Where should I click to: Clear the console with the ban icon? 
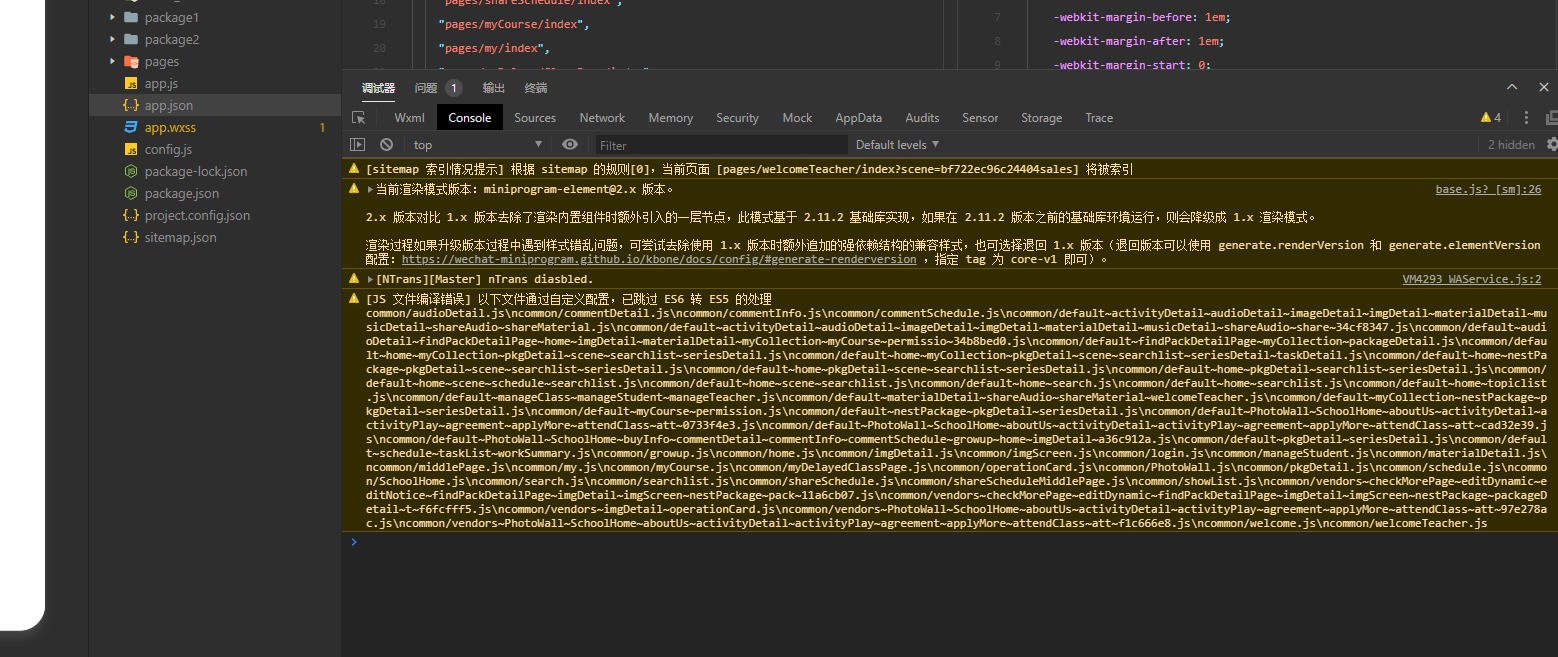386,145
